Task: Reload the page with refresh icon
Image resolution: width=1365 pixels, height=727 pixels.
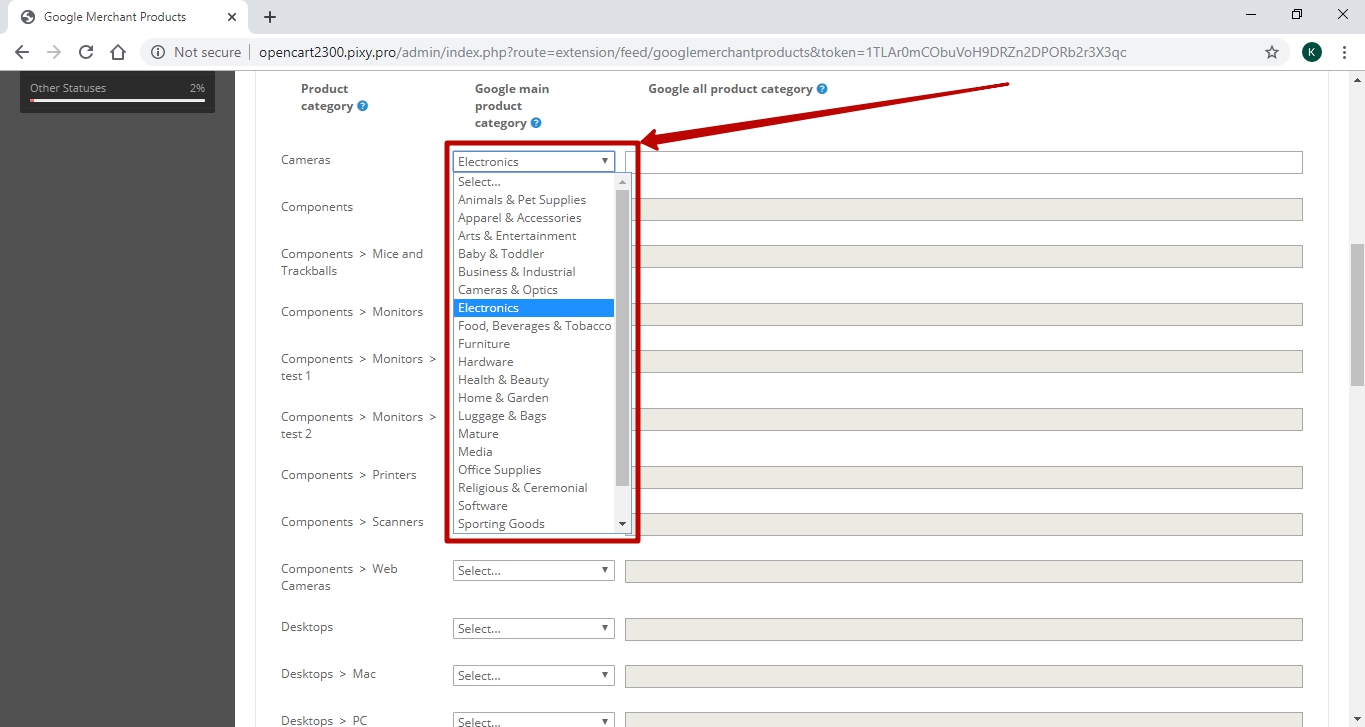Action: (x=86, y=52)
